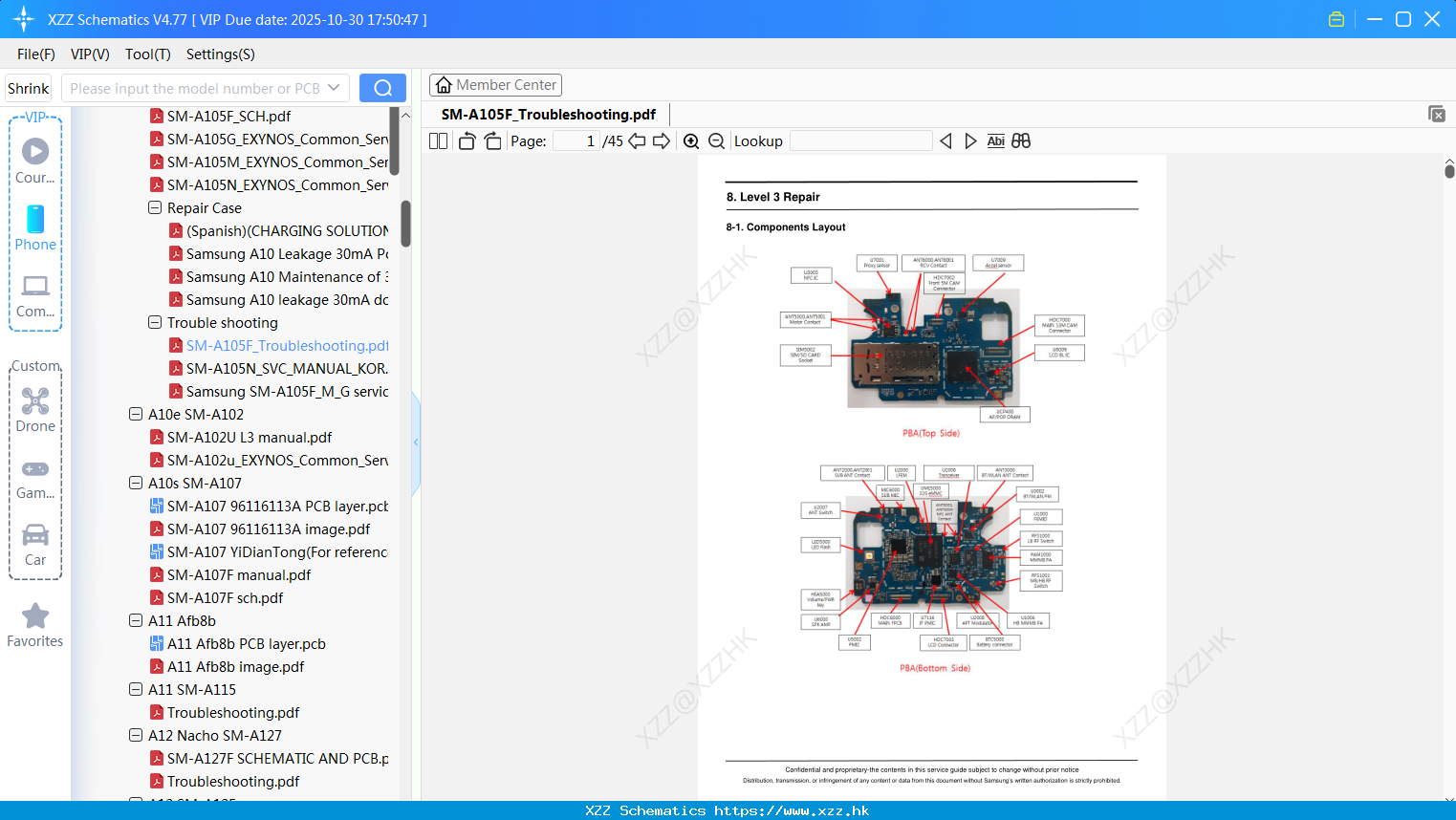Open SM-A107F manual.pdf
The width and height of the screenshot is (1456, 820).
[230, 575]
